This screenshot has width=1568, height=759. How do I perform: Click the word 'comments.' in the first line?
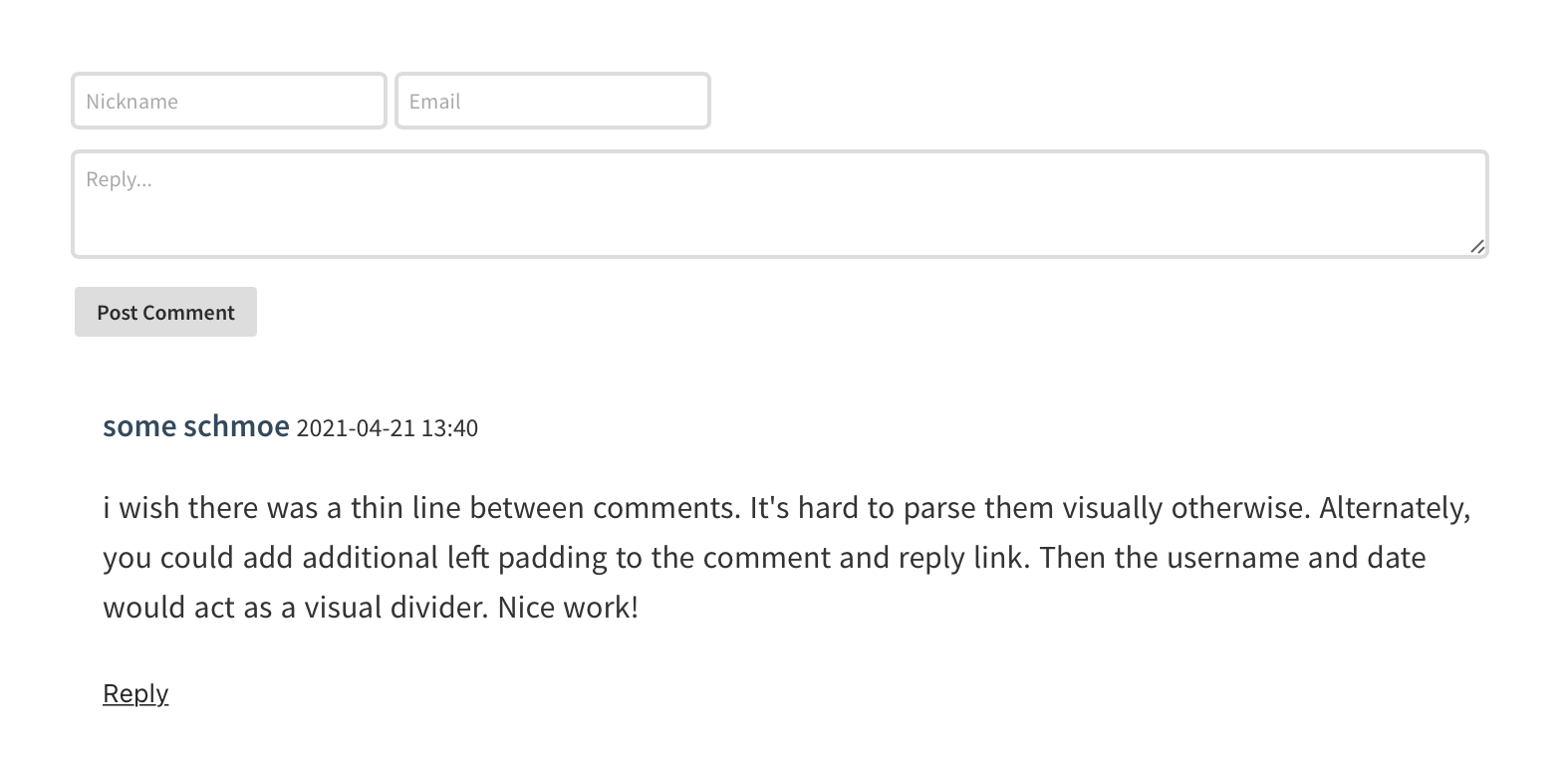tap(667, 508)
